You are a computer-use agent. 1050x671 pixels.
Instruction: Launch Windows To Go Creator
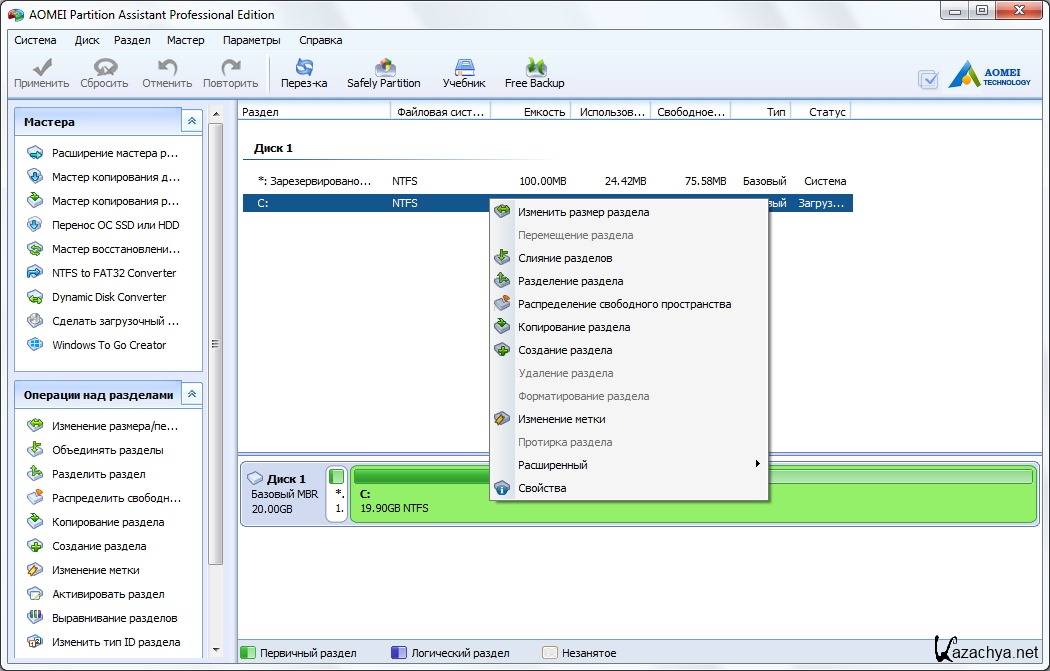click(108, 345)
